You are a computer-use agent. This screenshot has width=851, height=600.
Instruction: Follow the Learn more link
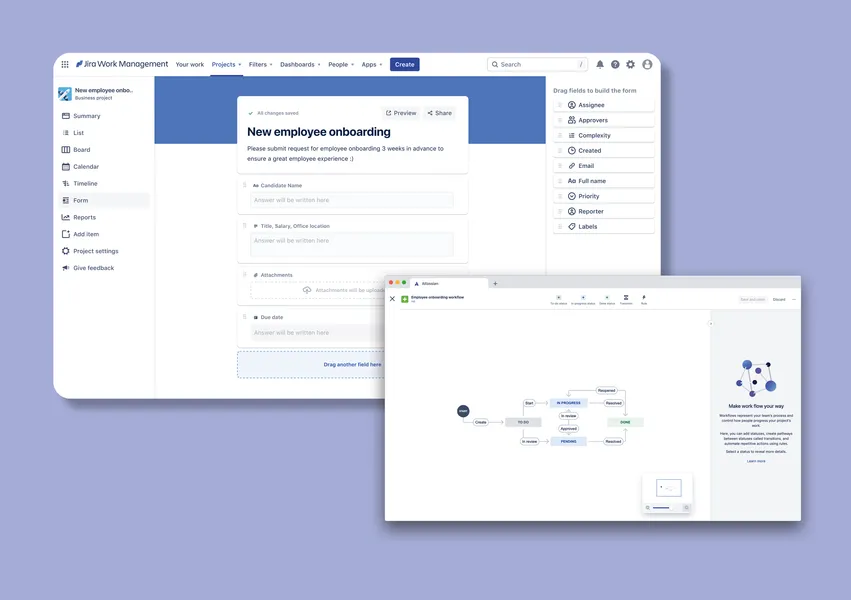[x=756, y=461]
